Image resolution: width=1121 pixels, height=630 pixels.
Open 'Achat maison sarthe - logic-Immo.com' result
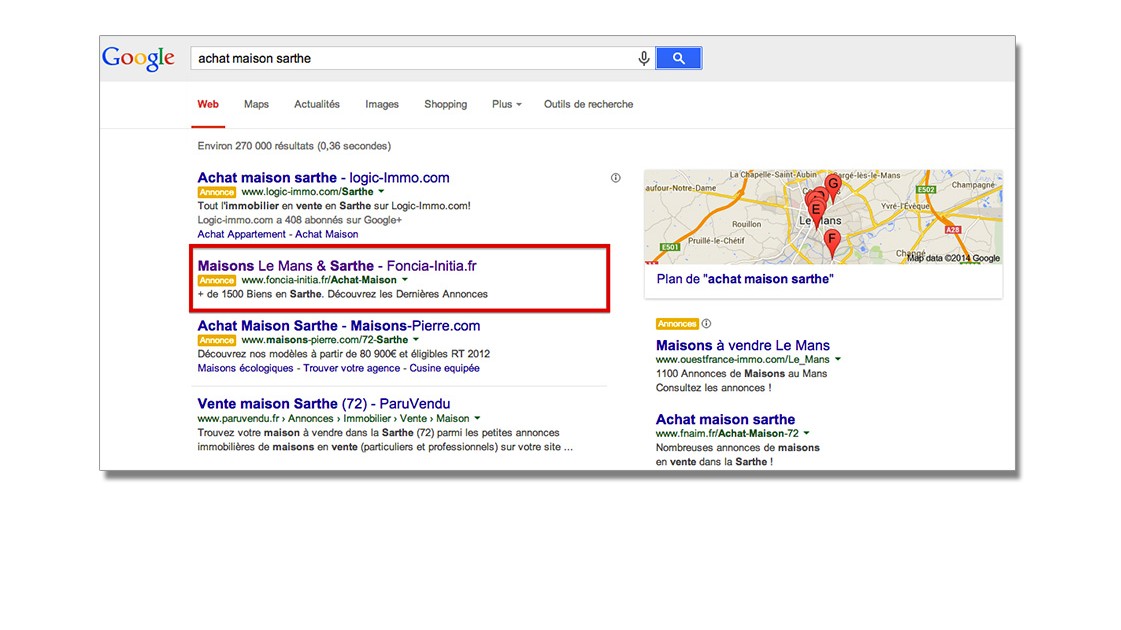click(x=323, y=177)
